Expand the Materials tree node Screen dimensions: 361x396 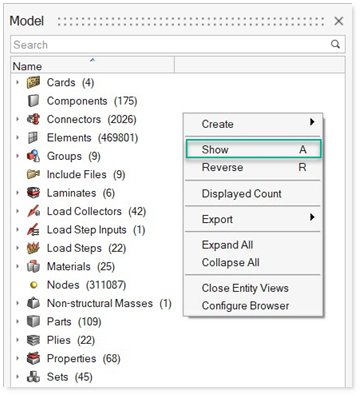18,266
